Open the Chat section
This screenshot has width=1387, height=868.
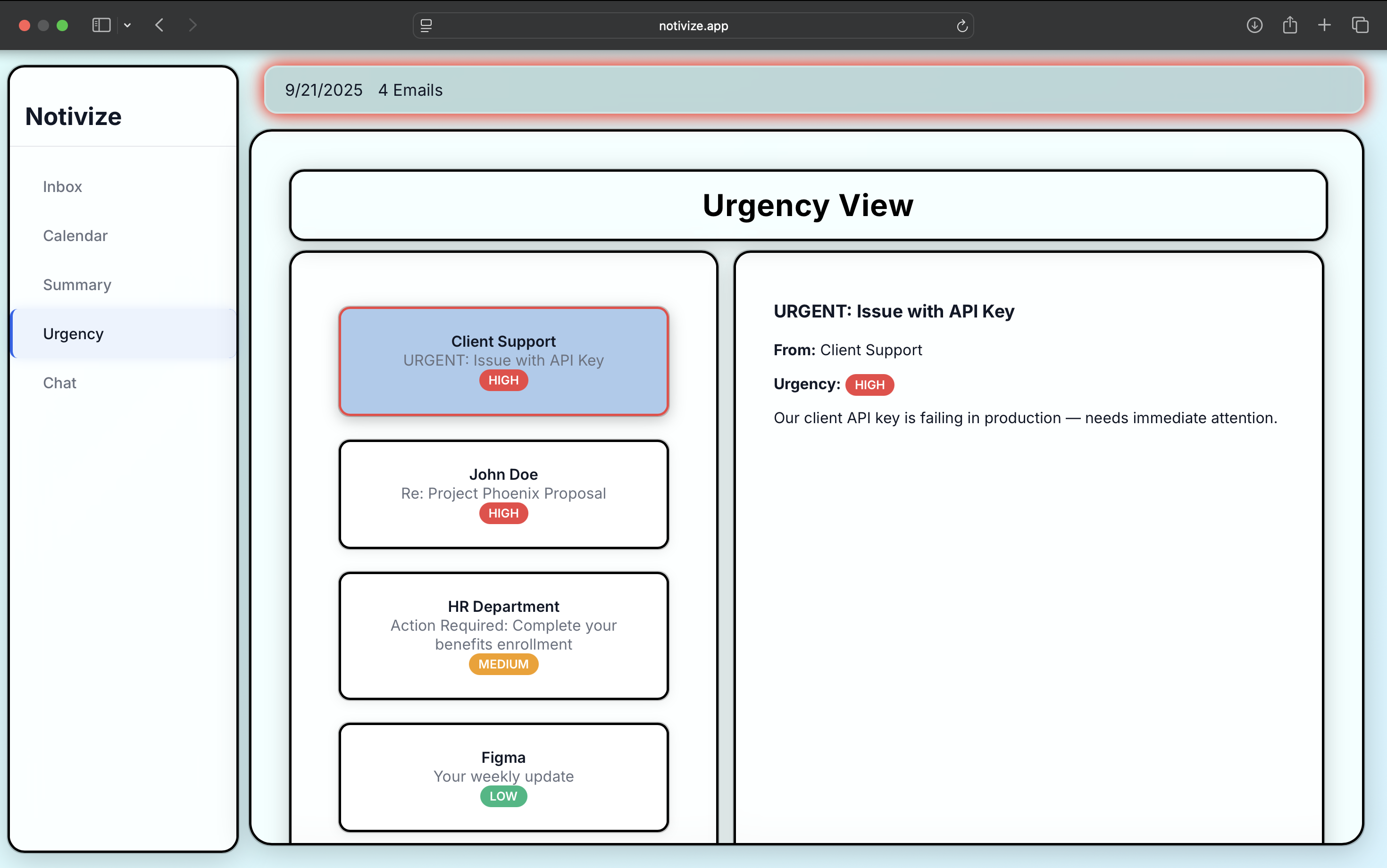click(60, 383)
